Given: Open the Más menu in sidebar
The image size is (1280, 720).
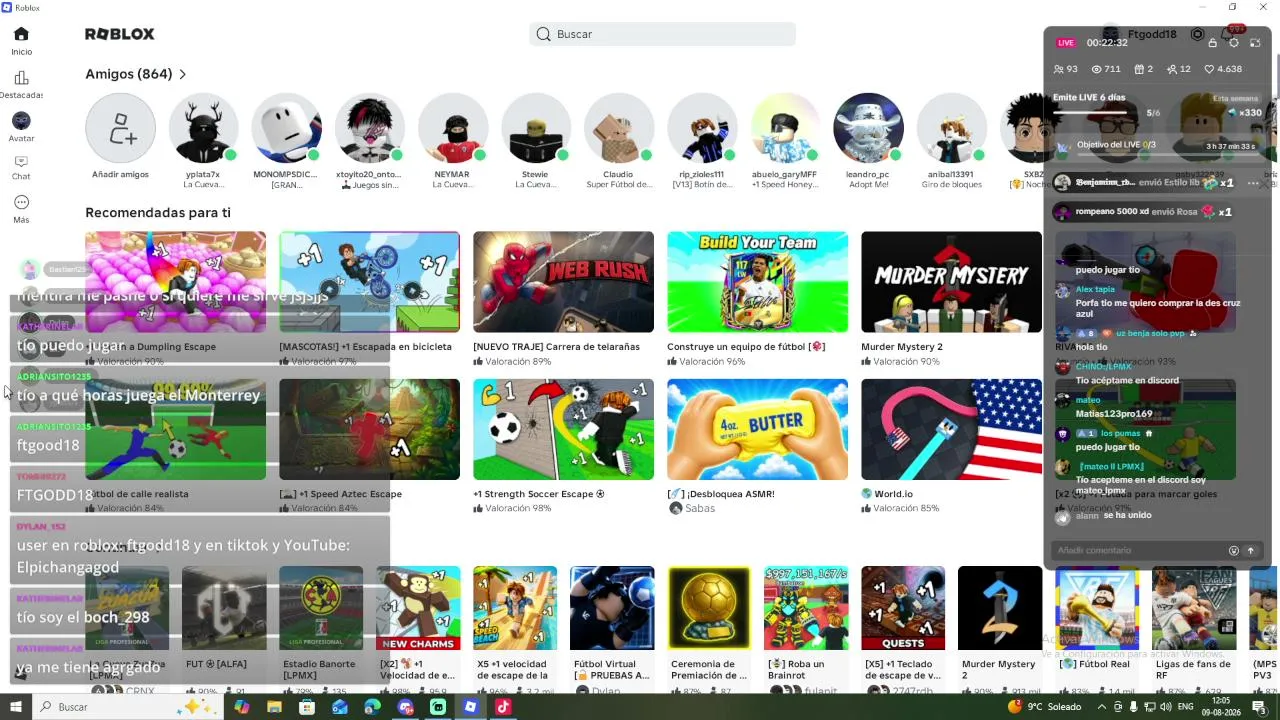Looking at the screenshot, I should [x=21, y=209].
